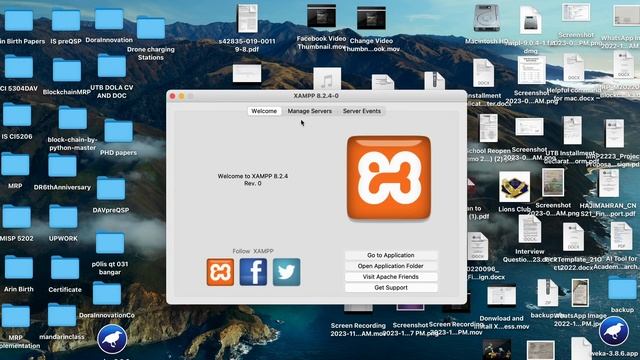Select the Facebook Video Thumbnail.mov file
Viewport: 640px width, 360px height.
point(321,16)
